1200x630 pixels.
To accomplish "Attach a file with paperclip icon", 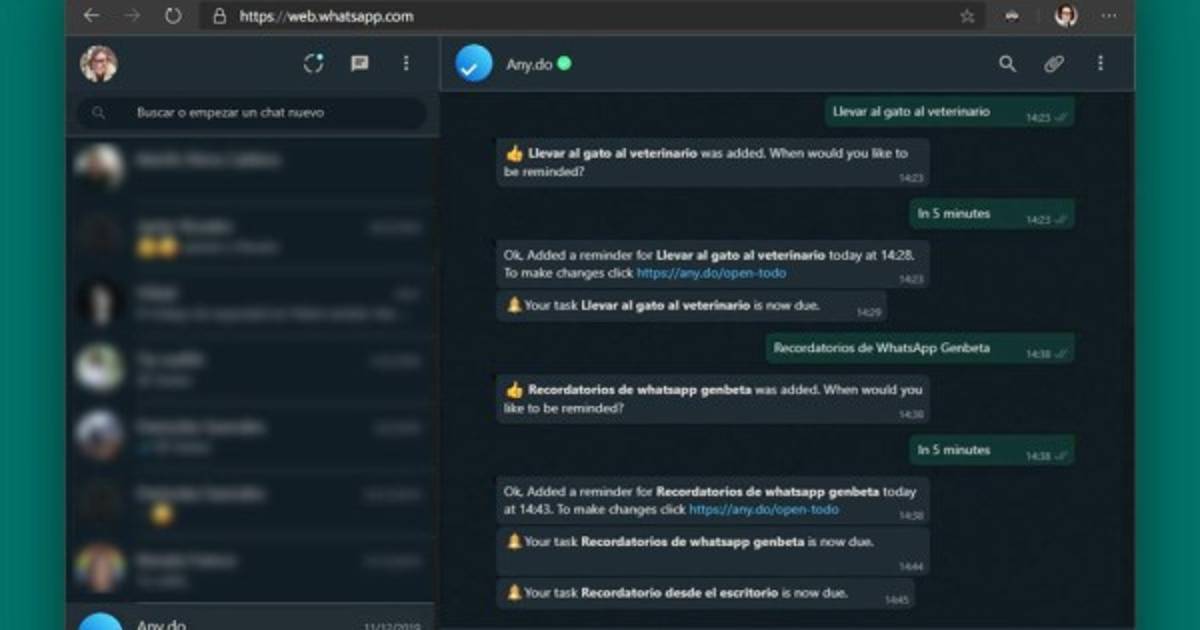I will pos(1054,64).
